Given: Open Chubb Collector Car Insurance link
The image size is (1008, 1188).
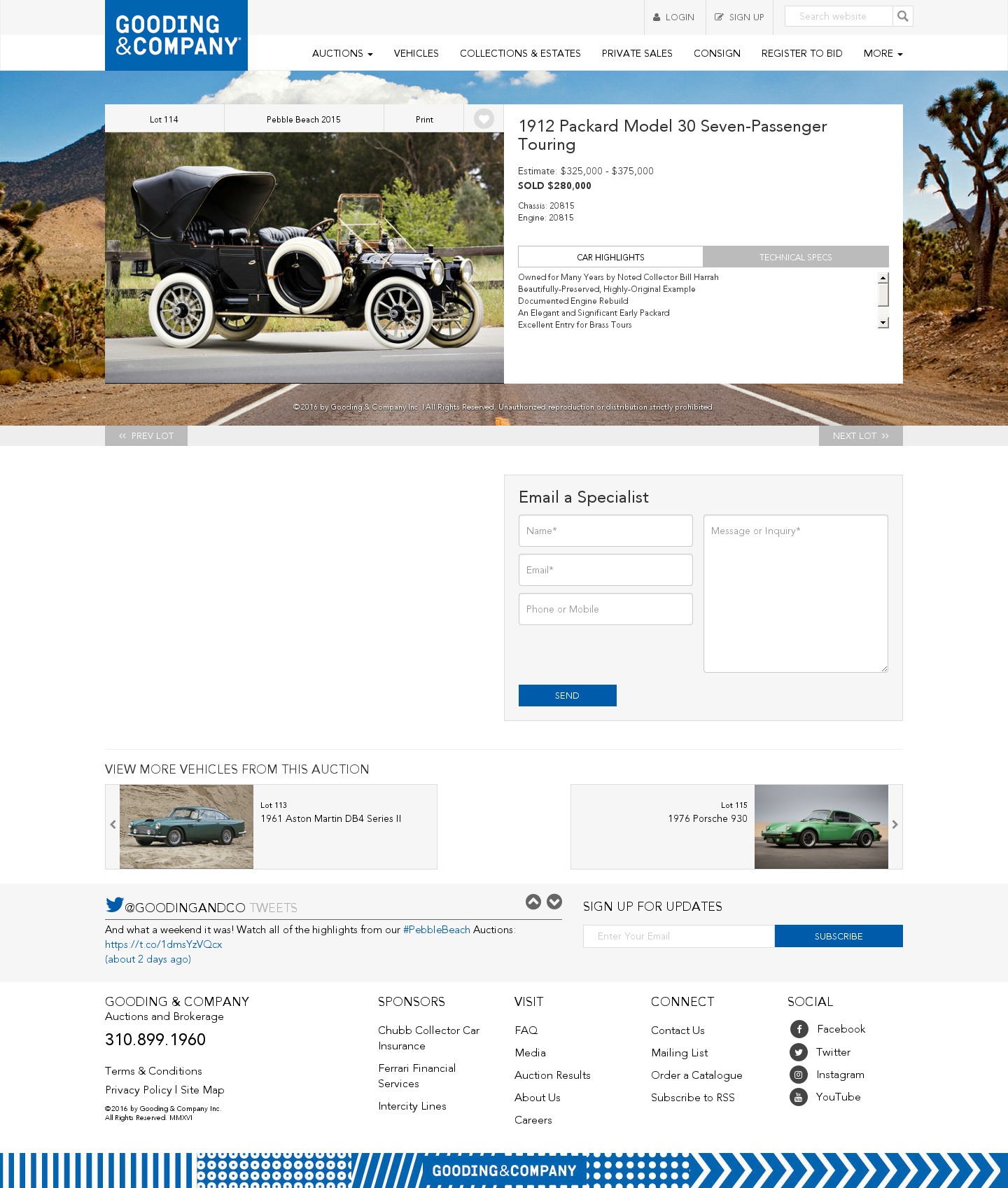Looking at the screenshot, I should (428, 1038).
